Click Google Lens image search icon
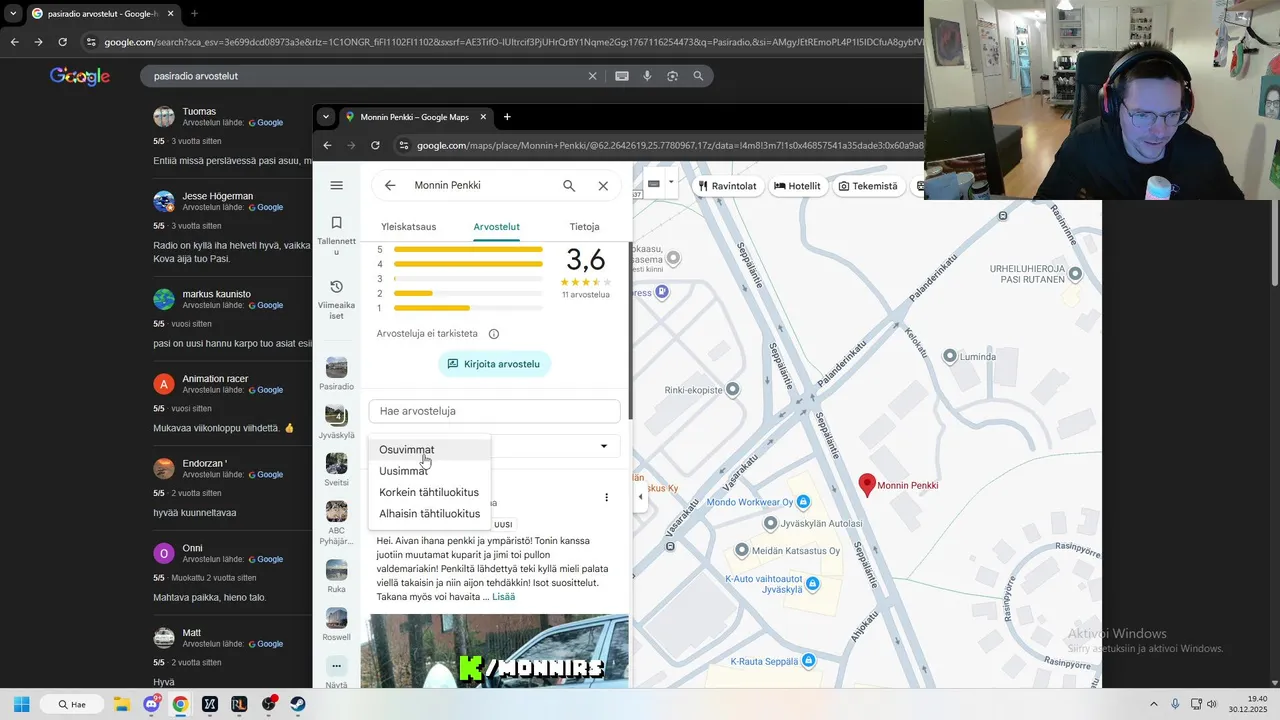The height and width of the screenshot is (720, 1280). click(x=672, y=76)
